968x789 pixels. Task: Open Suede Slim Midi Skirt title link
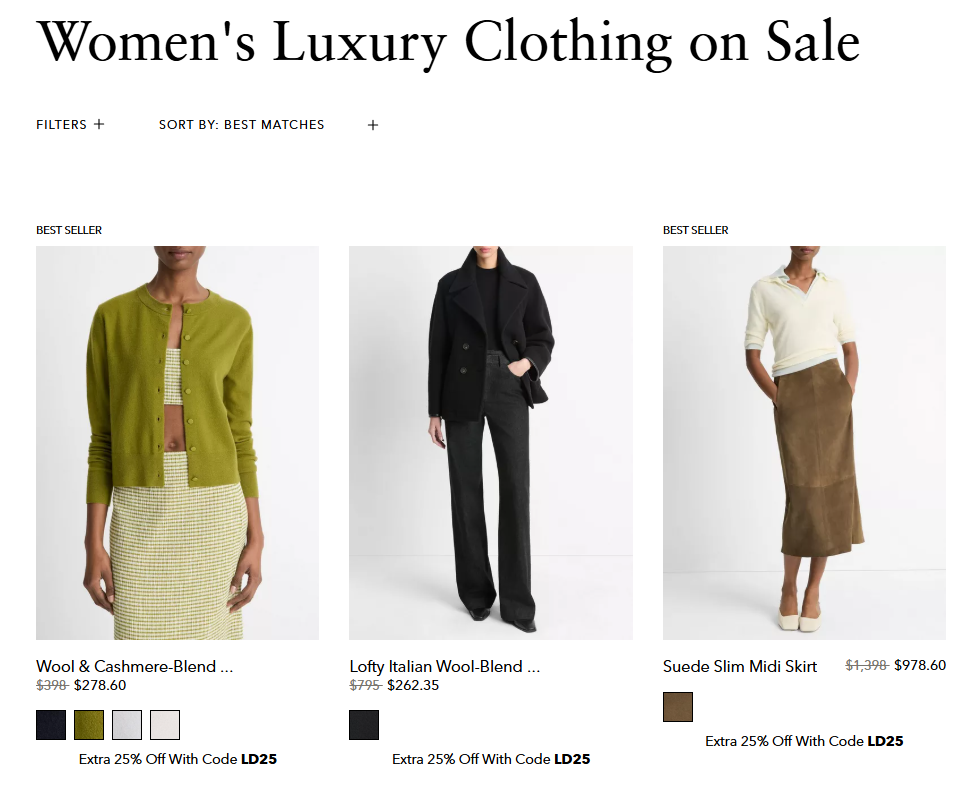pos(740,667)
